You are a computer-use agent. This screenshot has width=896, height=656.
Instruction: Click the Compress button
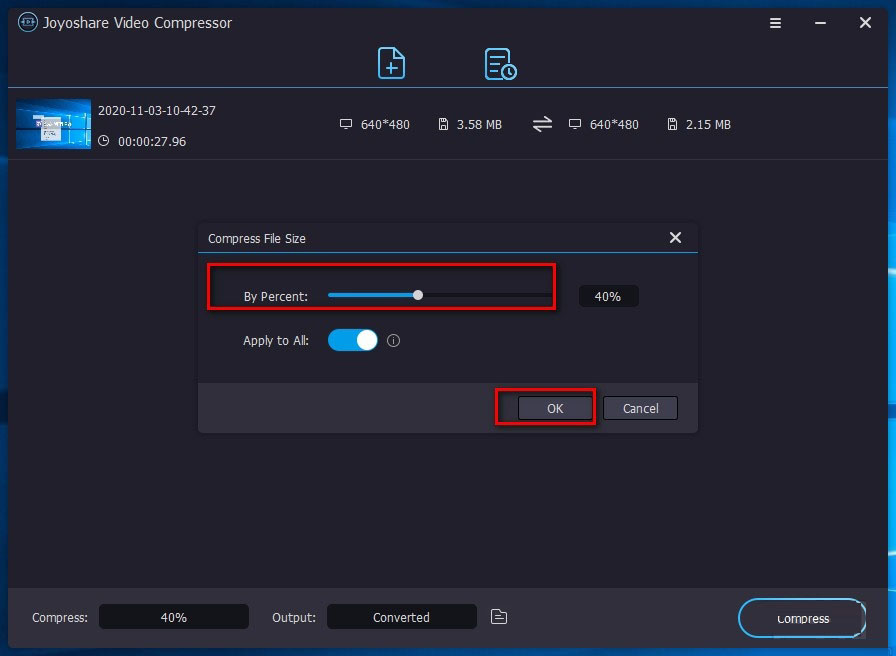click(x=802, y=618)
